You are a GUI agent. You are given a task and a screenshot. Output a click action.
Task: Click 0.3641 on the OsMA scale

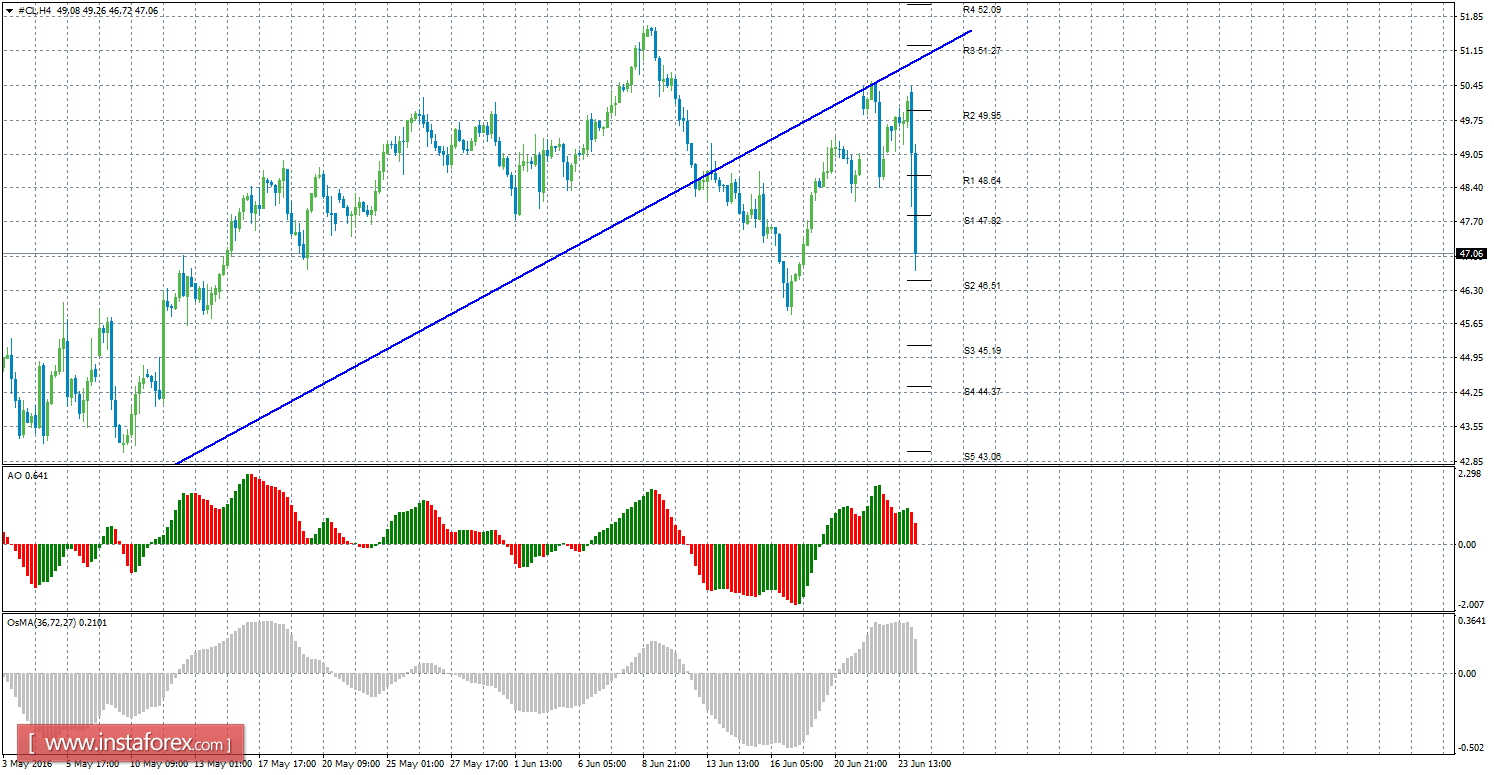pos(1471,622)
